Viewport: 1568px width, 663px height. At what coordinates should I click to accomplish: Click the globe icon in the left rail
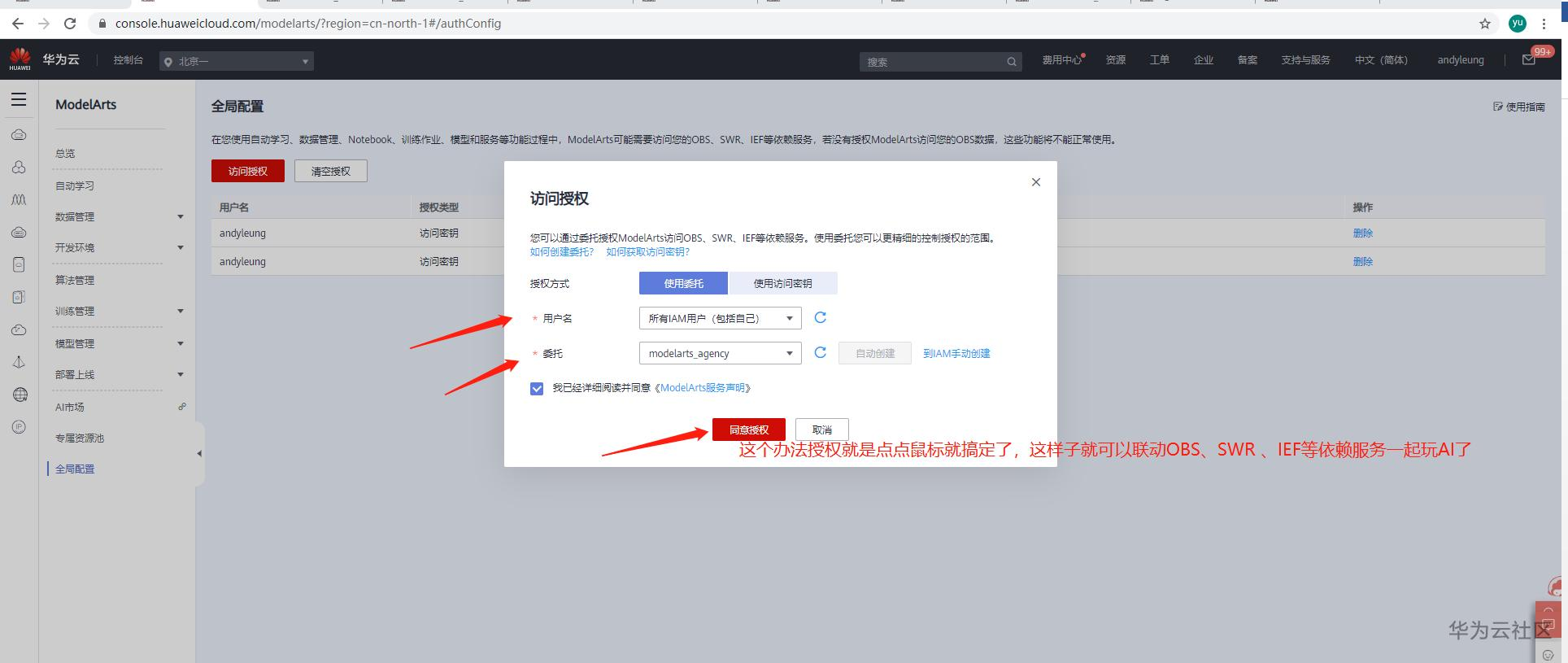(20, 395)
